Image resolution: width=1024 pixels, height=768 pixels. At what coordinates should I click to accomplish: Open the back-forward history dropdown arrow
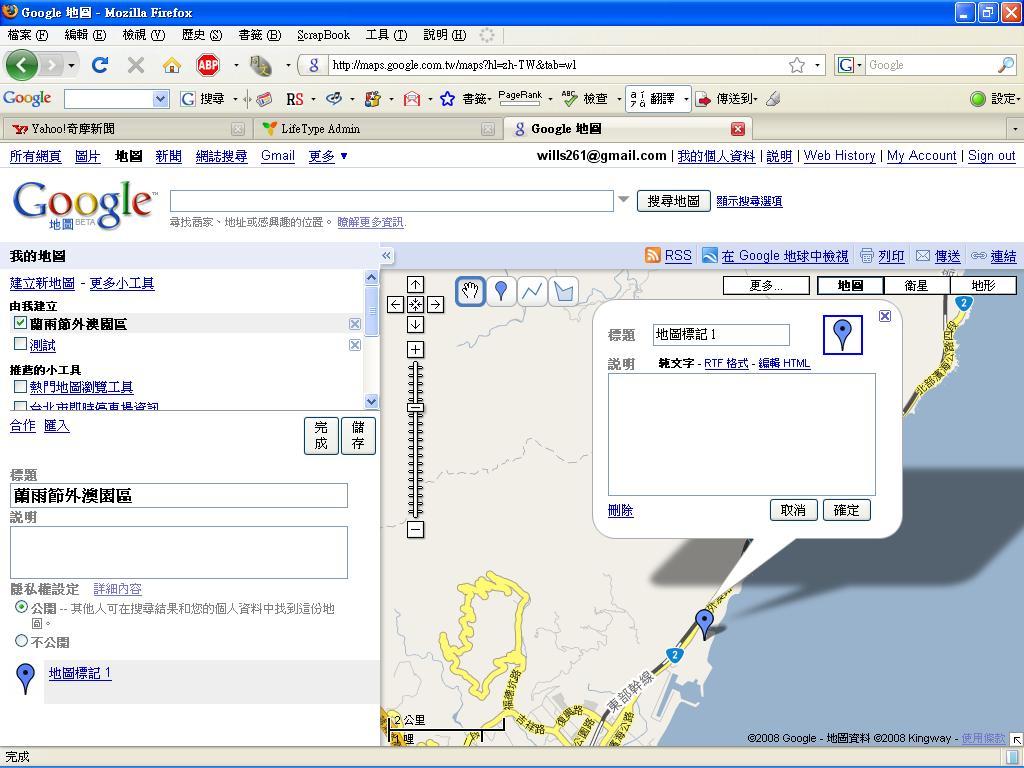point(71,65)
